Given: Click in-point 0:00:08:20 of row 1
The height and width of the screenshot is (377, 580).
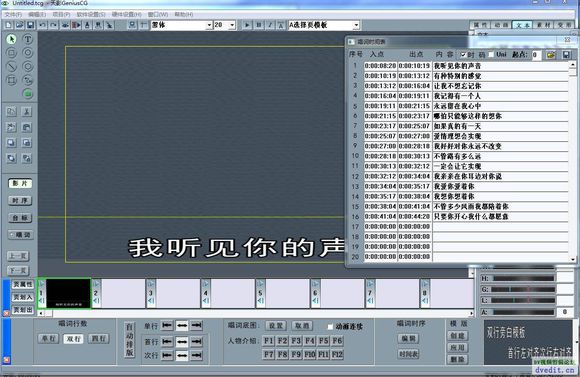Looking at the screenshot, I should [380, 66].
